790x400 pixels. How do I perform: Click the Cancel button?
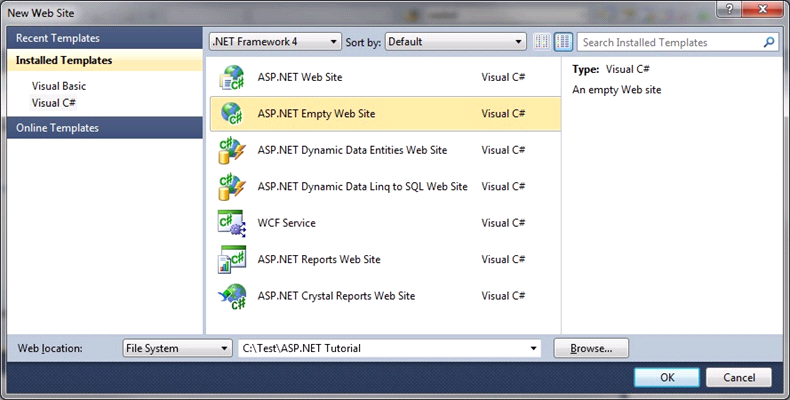coord(739,377)
